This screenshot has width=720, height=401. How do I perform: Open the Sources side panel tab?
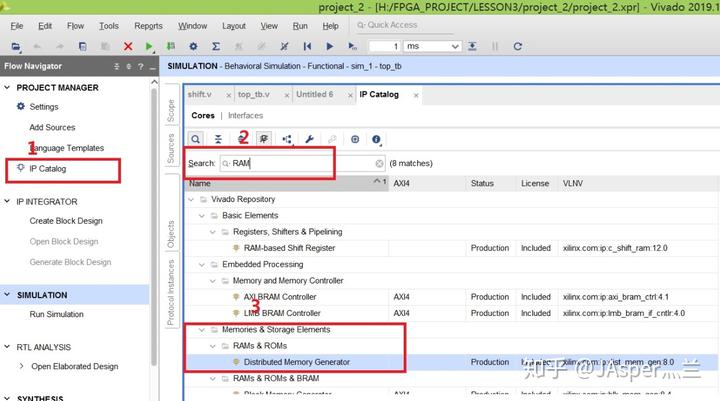pos(171,148)
